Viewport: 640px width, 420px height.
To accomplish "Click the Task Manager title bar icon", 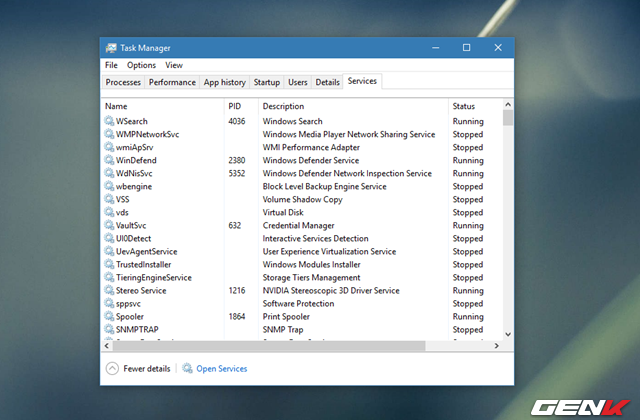I will 111,48.
